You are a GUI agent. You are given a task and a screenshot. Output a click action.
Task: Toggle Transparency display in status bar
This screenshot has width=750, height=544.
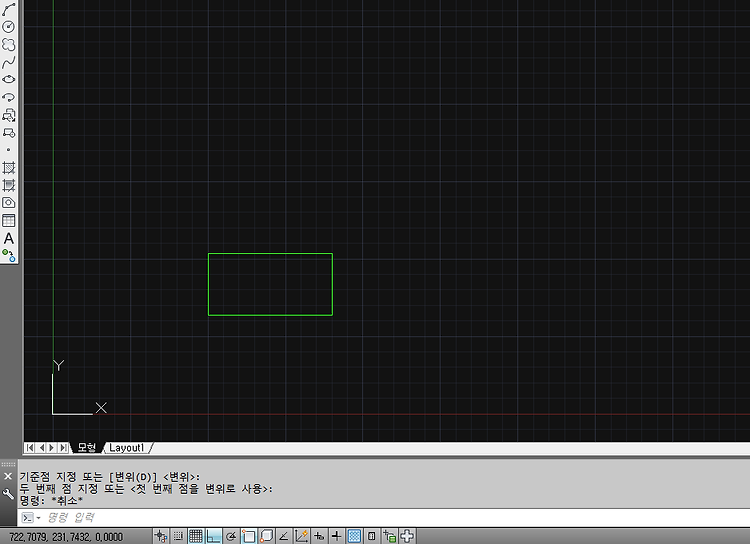tap(354, 536)
